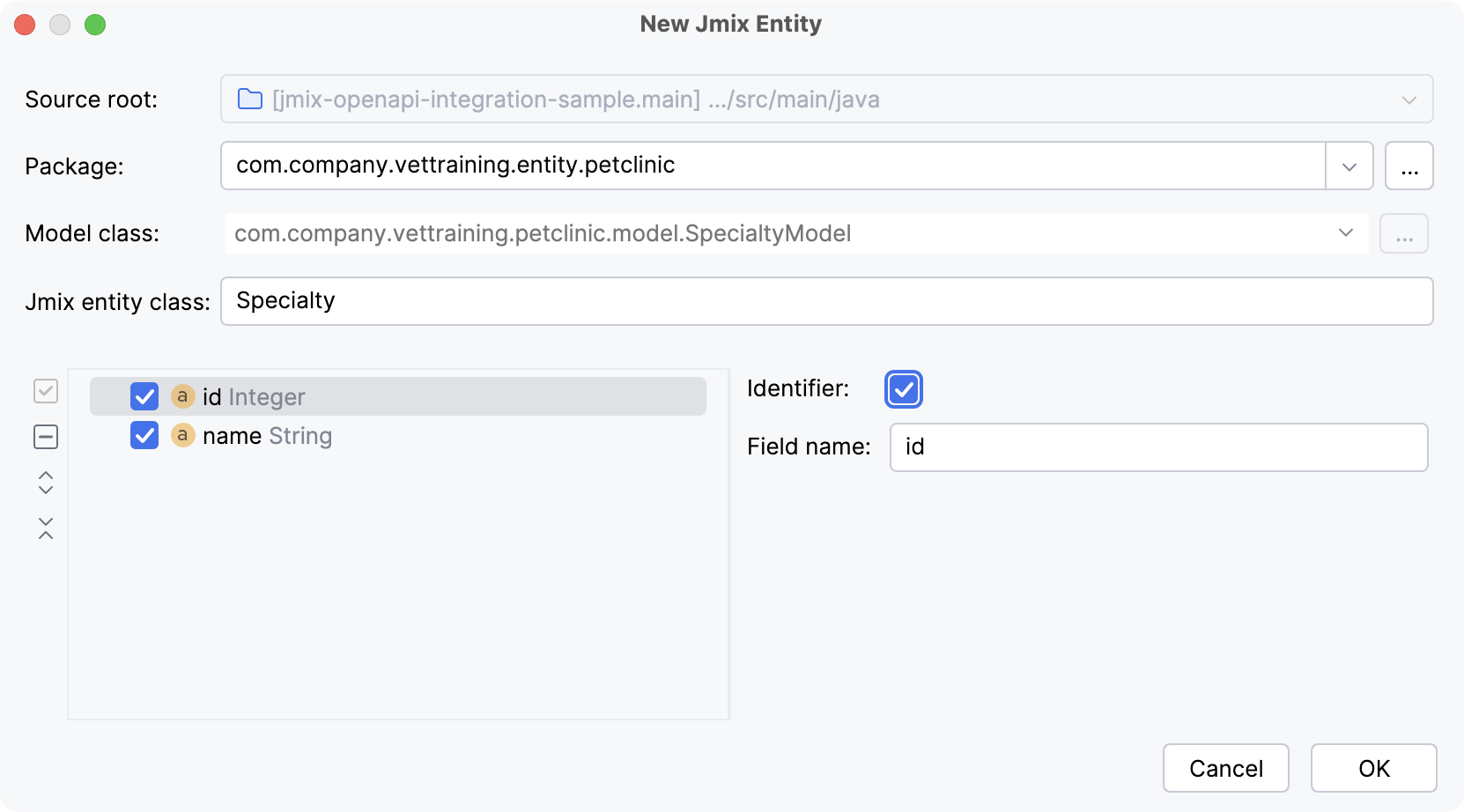Expand the Package dropdown list
This screenshot has height=812, width=1464.
click(1349, 166)
